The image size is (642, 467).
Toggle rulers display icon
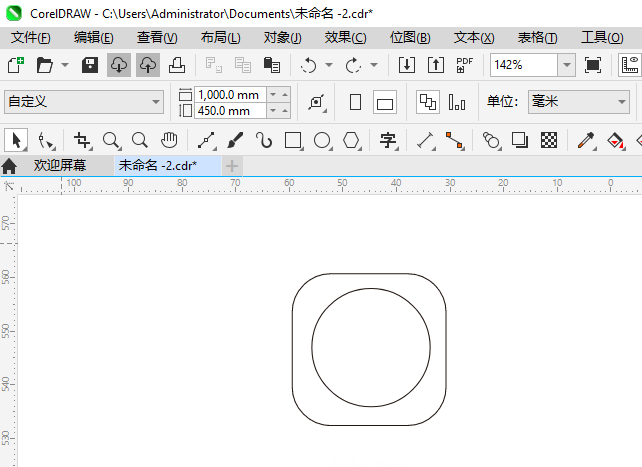630,65
